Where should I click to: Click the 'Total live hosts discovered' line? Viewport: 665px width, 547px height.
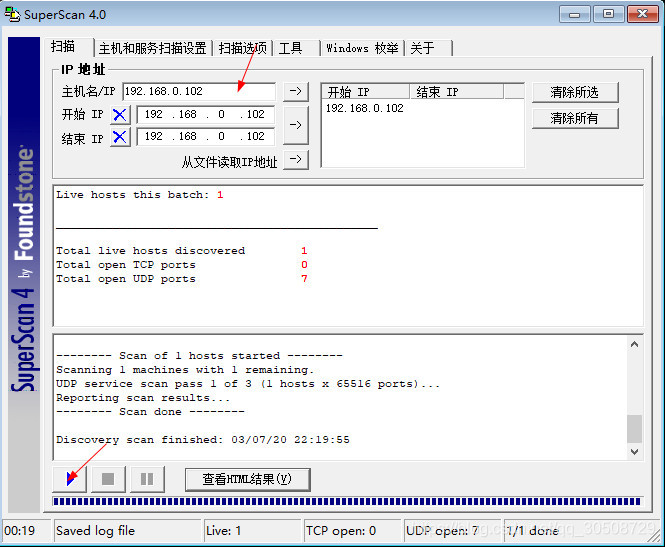tap(182, 251)
